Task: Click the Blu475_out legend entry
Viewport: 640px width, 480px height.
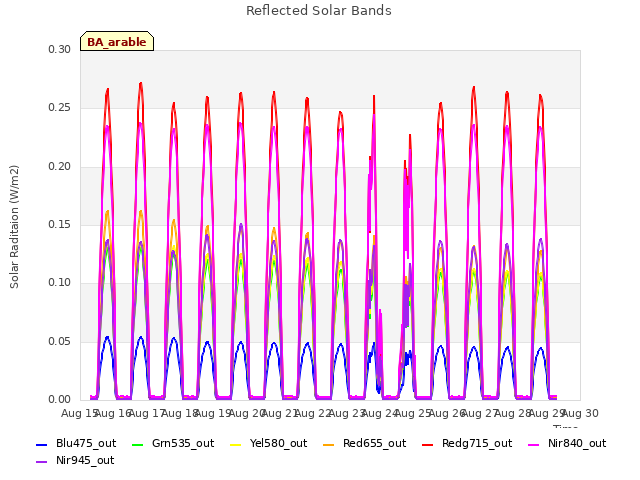Action: pos(76,443)
